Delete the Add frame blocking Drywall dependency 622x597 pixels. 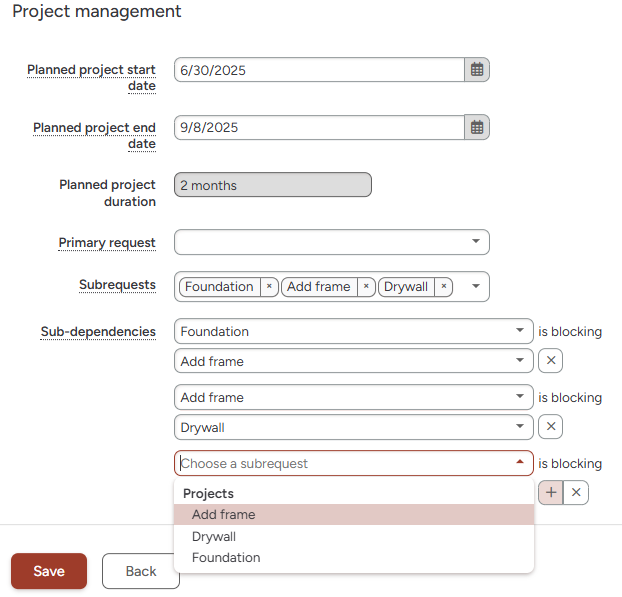pos(551,427)
